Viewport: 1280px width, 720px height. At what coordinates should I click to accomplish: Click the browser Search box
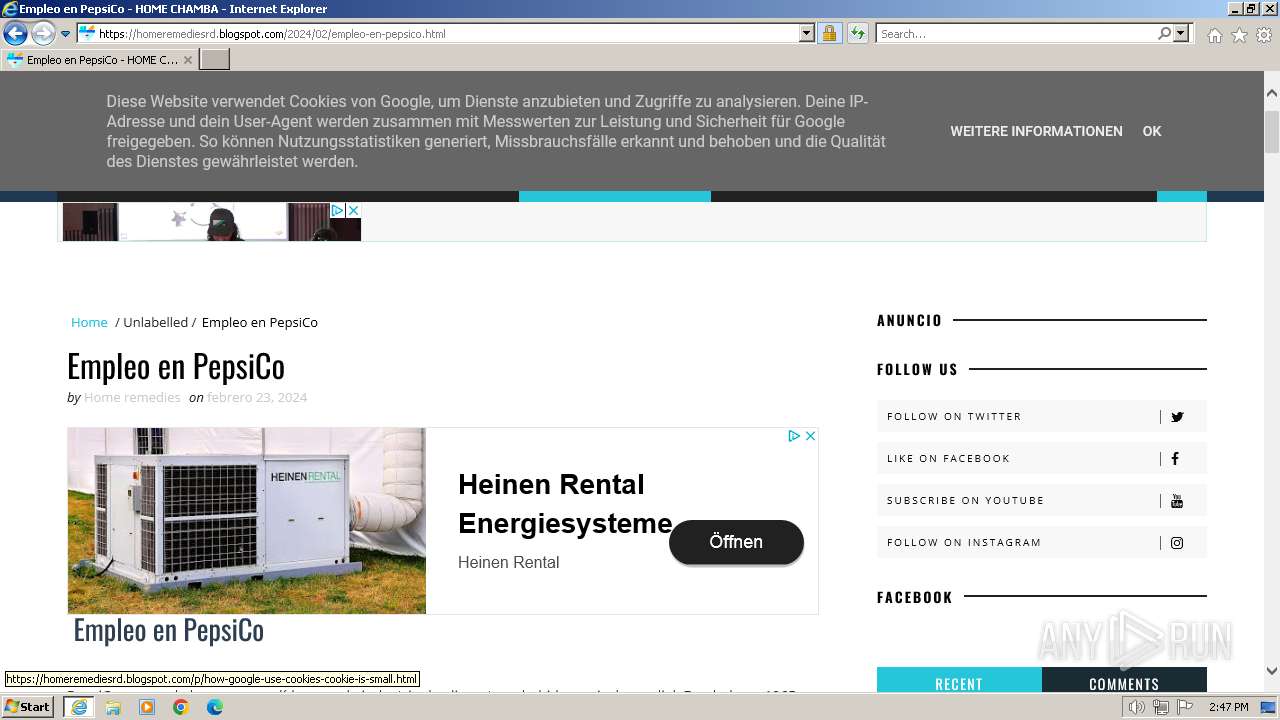(x=1016, y=33)
